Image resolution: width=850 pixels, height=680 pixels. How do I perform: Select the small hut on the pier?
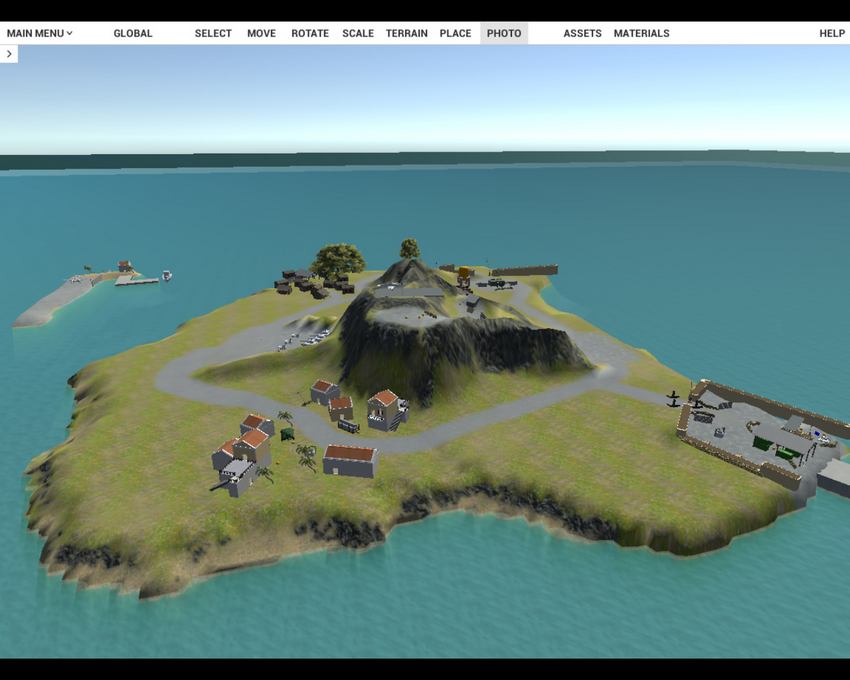tap(124, 267)
